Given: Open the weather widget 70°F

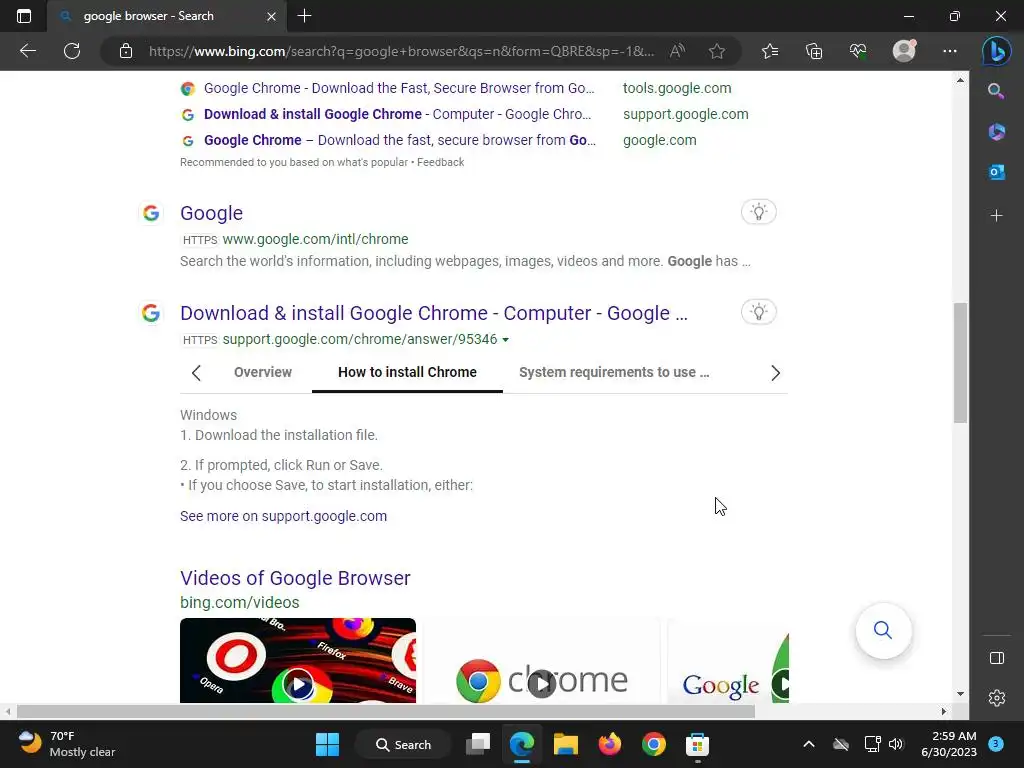Looking at the screenshot, I should point(67,744).
